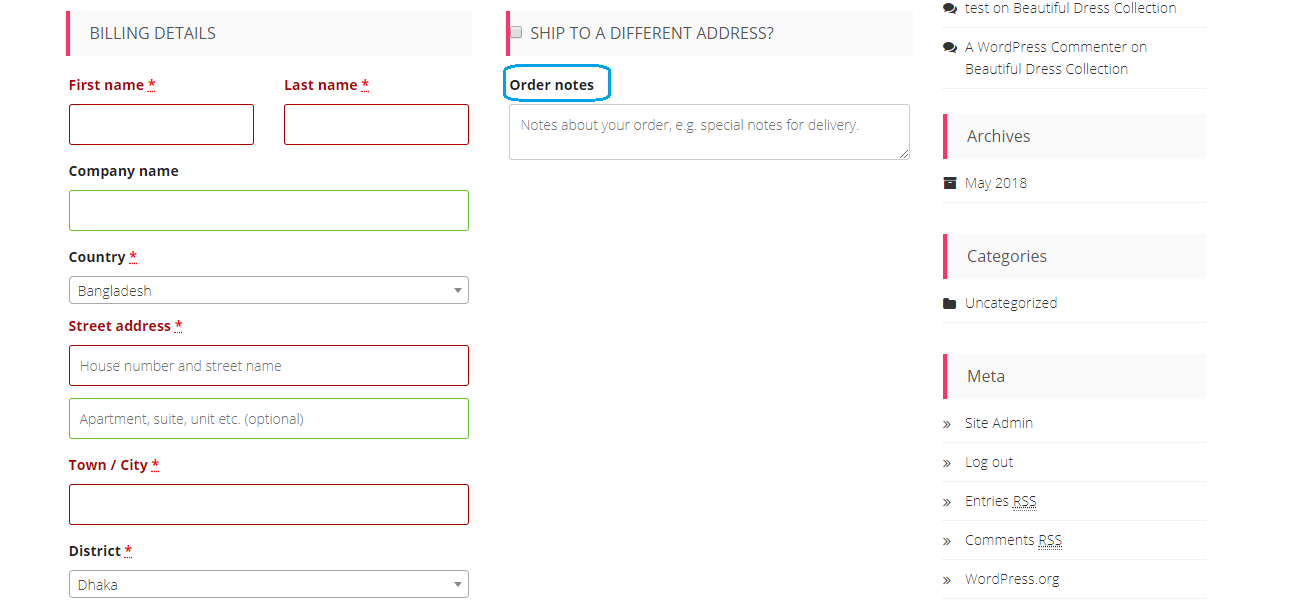
Task: Select the Uncategorized category link
Action: [1009, 302]
